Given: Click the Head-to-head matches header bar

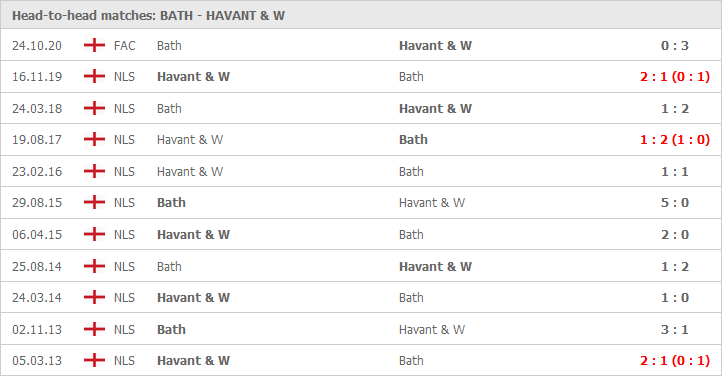Looking at the screenshot, I should pos(361,15).
